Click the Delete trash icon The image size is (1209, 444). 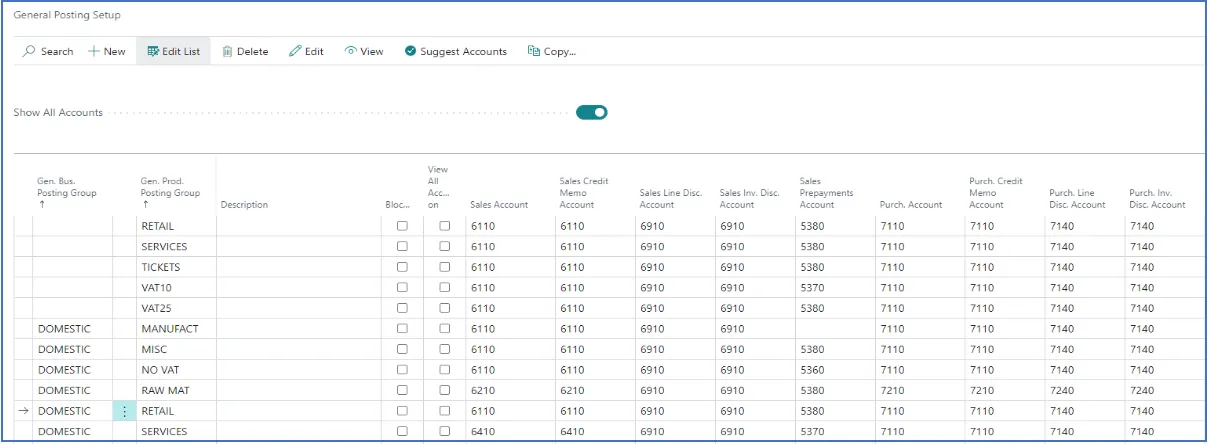(x=227, y=51)
